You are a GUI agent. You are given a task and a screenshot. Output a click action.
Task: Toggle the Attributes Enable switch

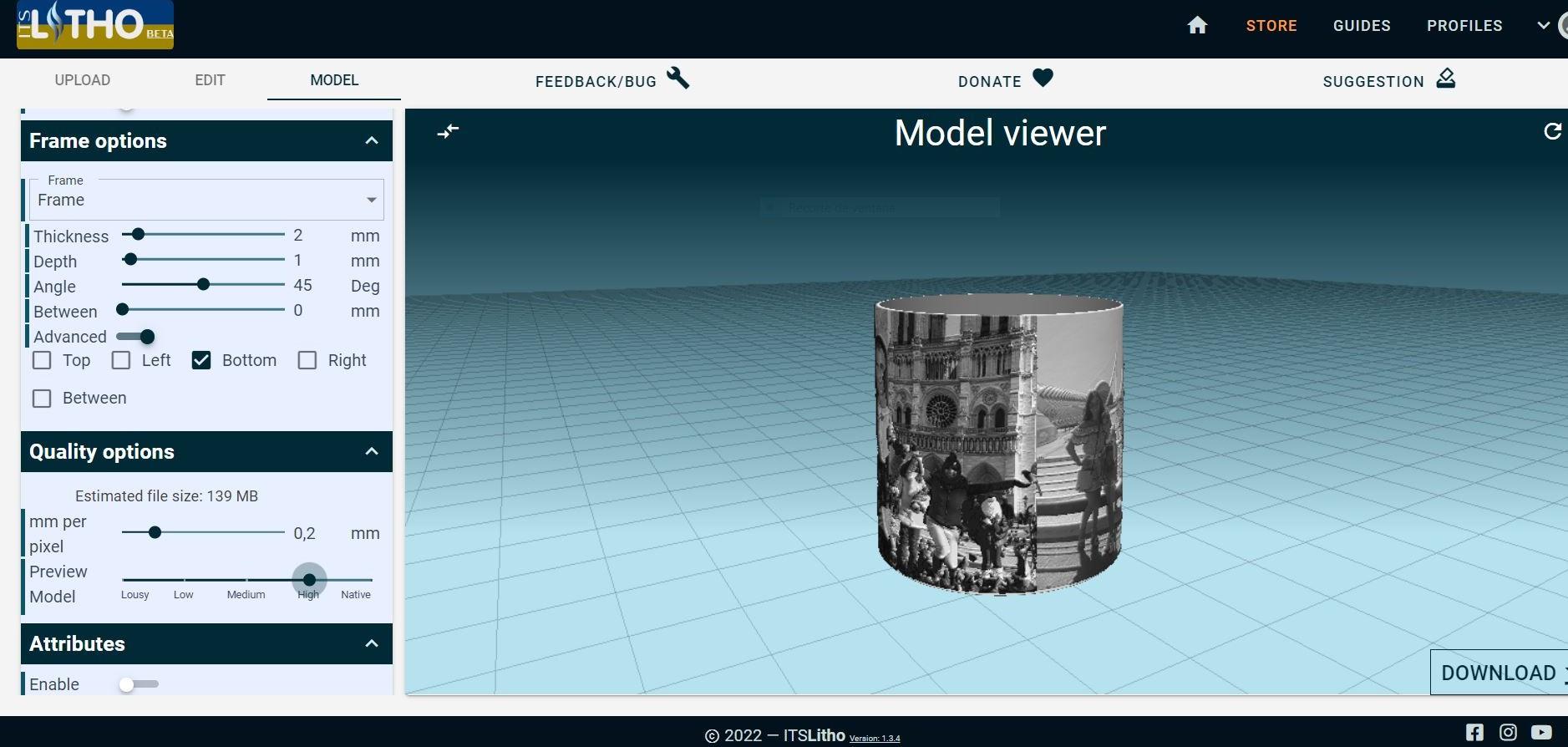pyautogui.click(x=138, y=684)
